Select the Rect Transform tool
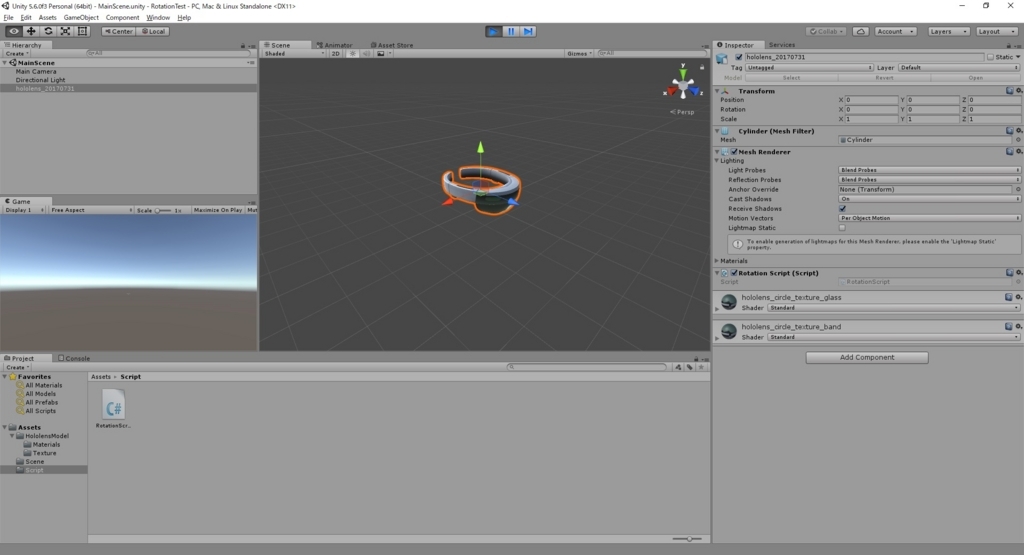1024x555 pixels. click(82, 31)
